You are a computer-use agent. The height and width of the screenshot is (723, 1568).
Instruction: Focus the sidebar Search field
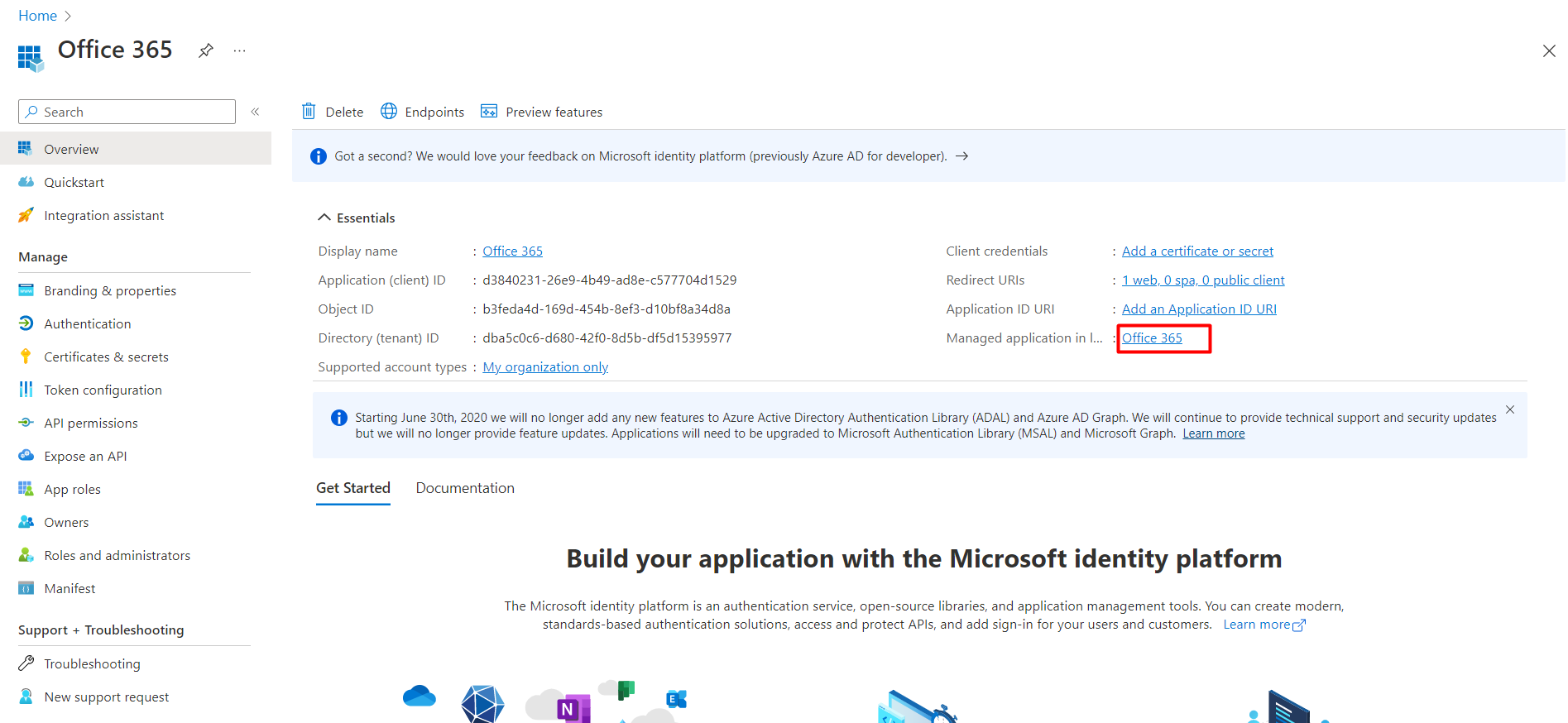click(x=127, y=112)
